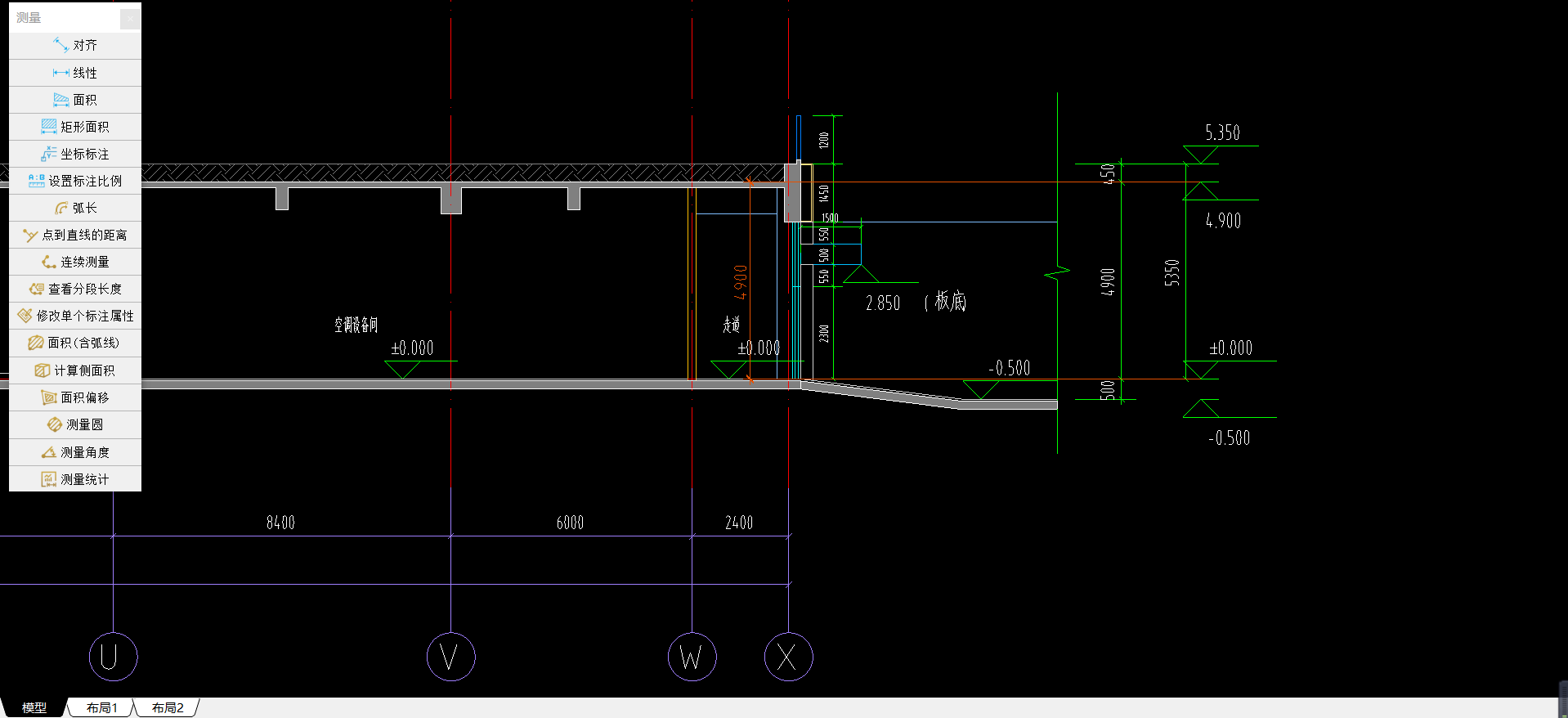Use the 坐标标注 coordinate annotation tool
Screen dimensions: 1568x718
coord(75,154)
